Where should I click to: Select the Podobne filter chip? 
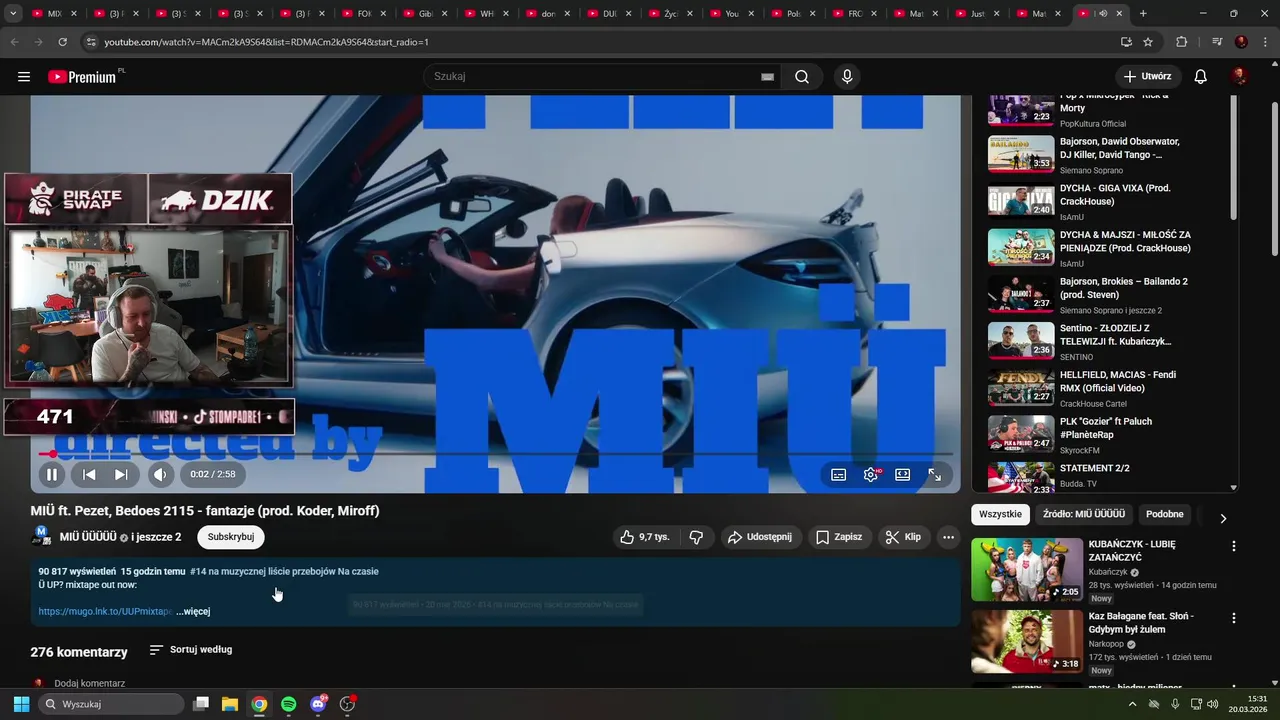click(x=1165, y=514)
